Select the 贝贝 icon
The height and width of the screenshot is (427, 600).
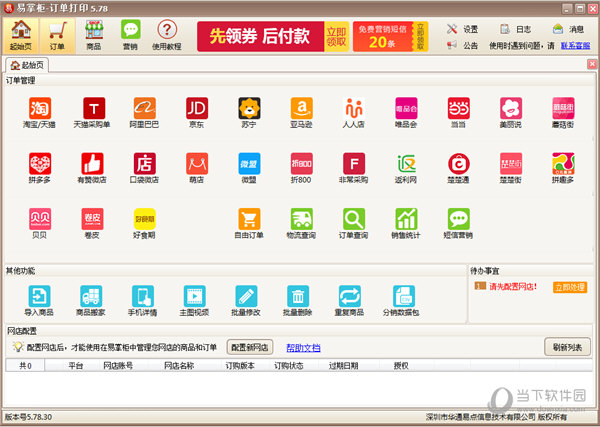pyautogui.click(x=40, y=219)
